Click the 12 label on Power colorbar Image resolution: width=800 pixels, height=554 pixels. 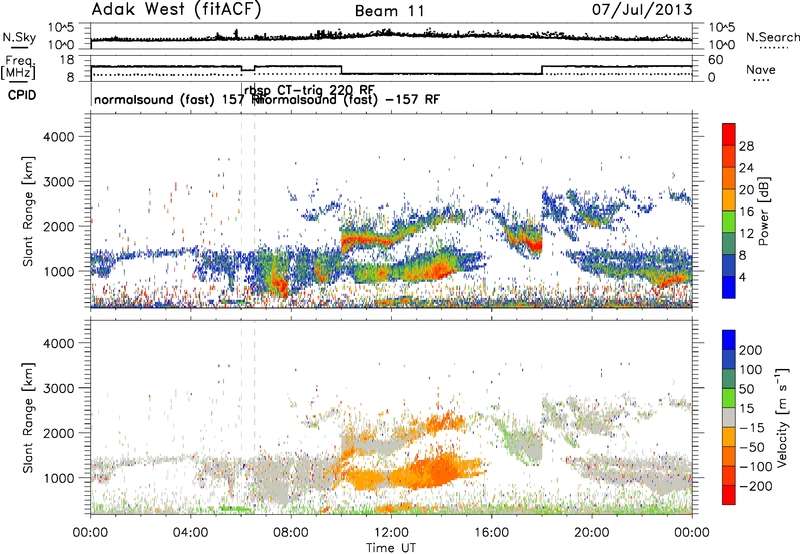[x=746, y=234]
